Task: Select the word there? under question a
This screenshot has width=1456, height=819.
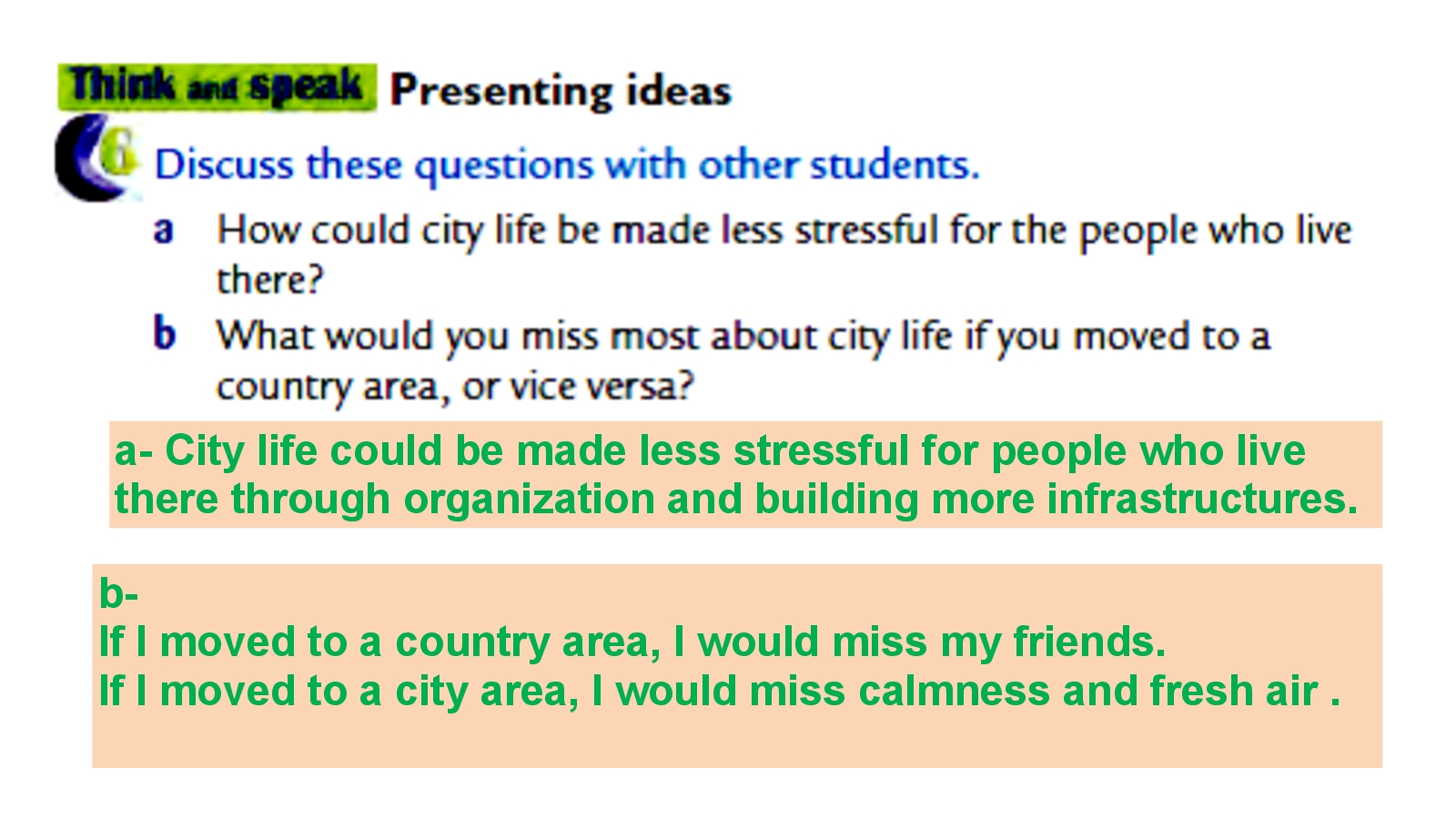Action: (269, 280)
